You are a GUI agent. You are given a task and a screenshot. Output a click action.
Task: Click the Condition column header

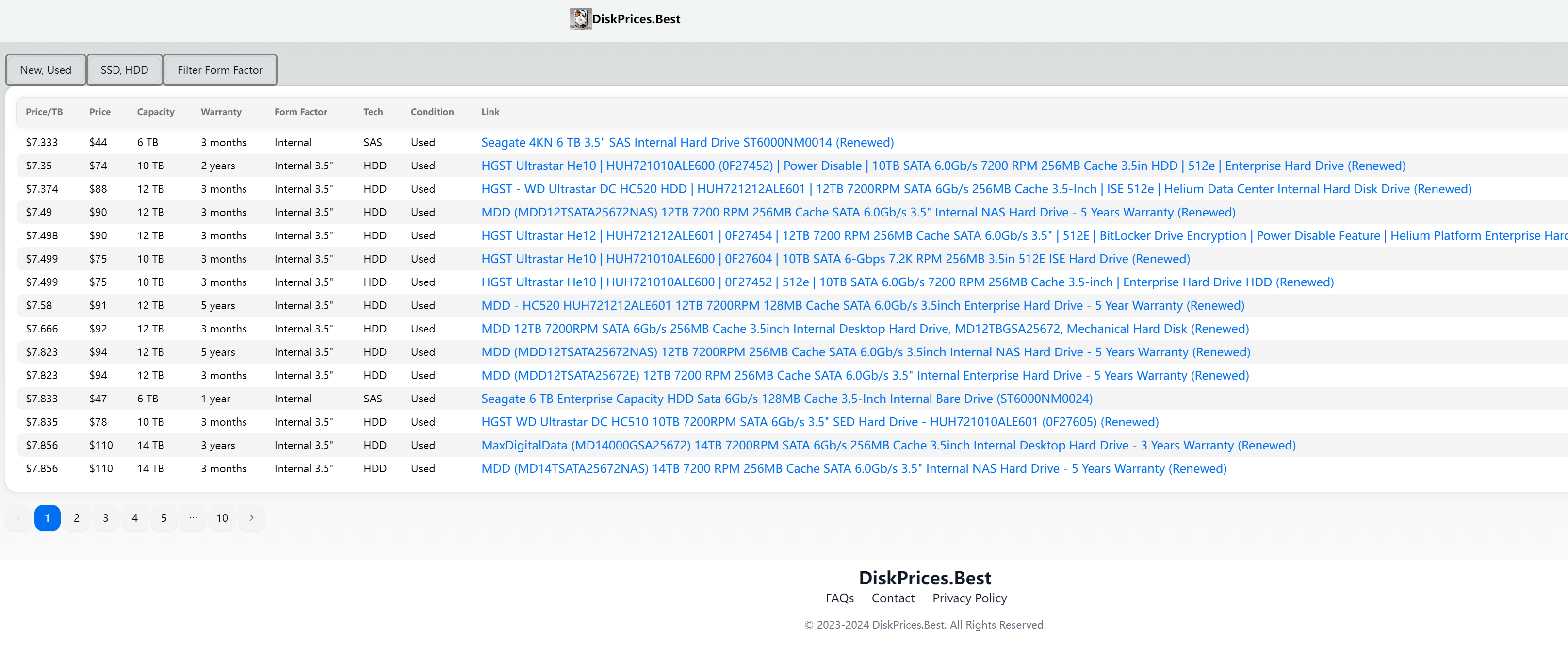click(x=432, y=112)
